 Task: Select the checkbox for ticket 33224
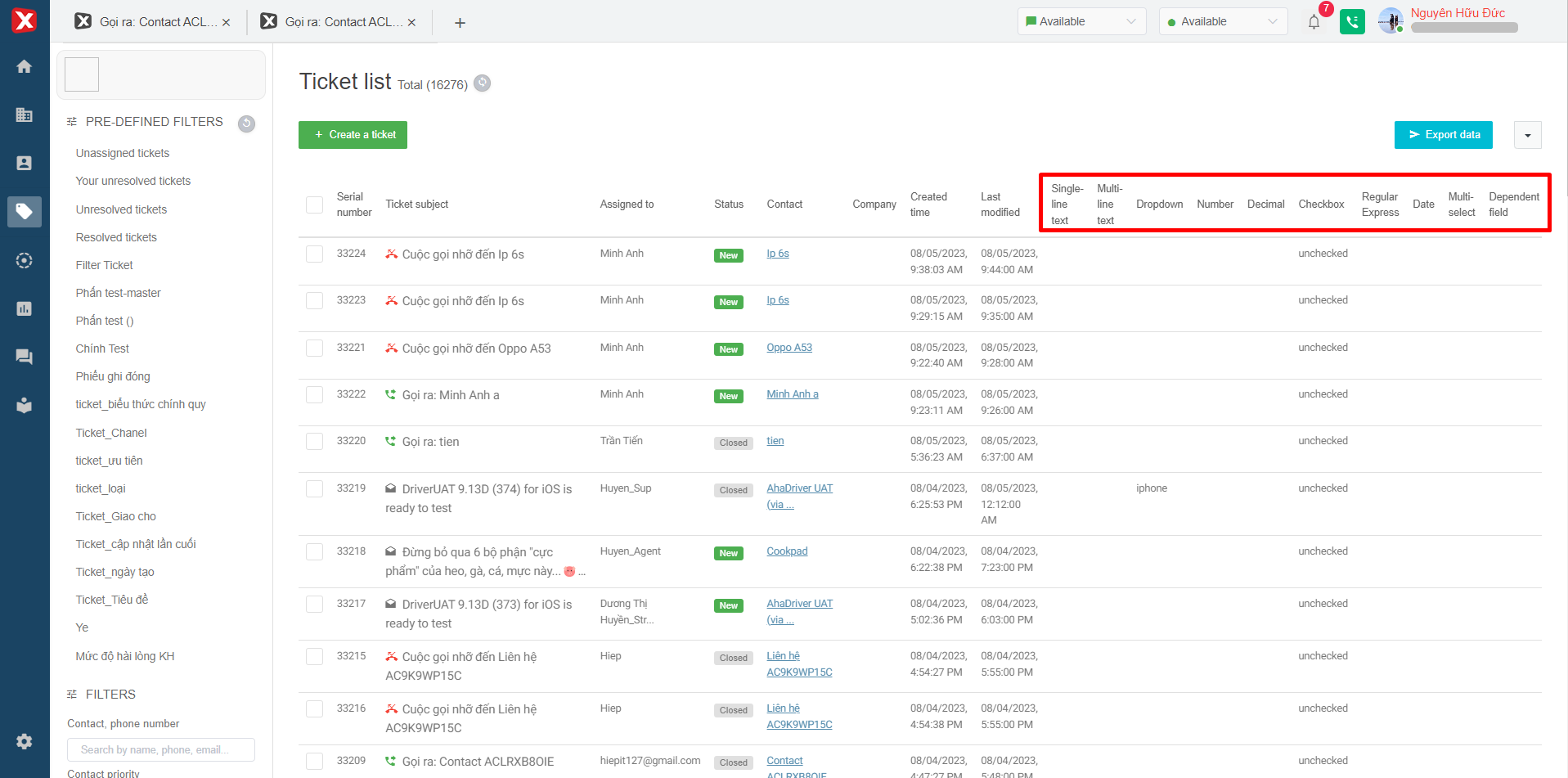tap(314, 254)
